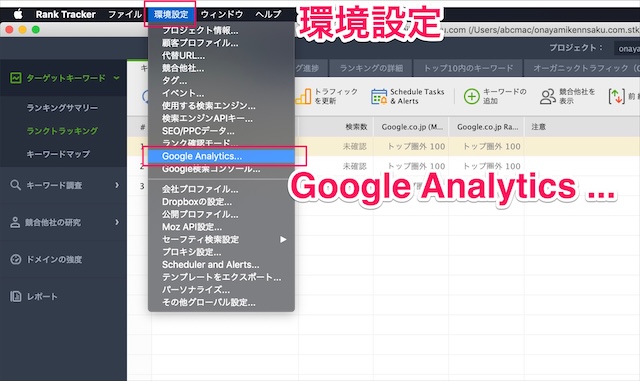Open the レポート document icon
This screenshot has height=381, width=640.
point(16,296)
